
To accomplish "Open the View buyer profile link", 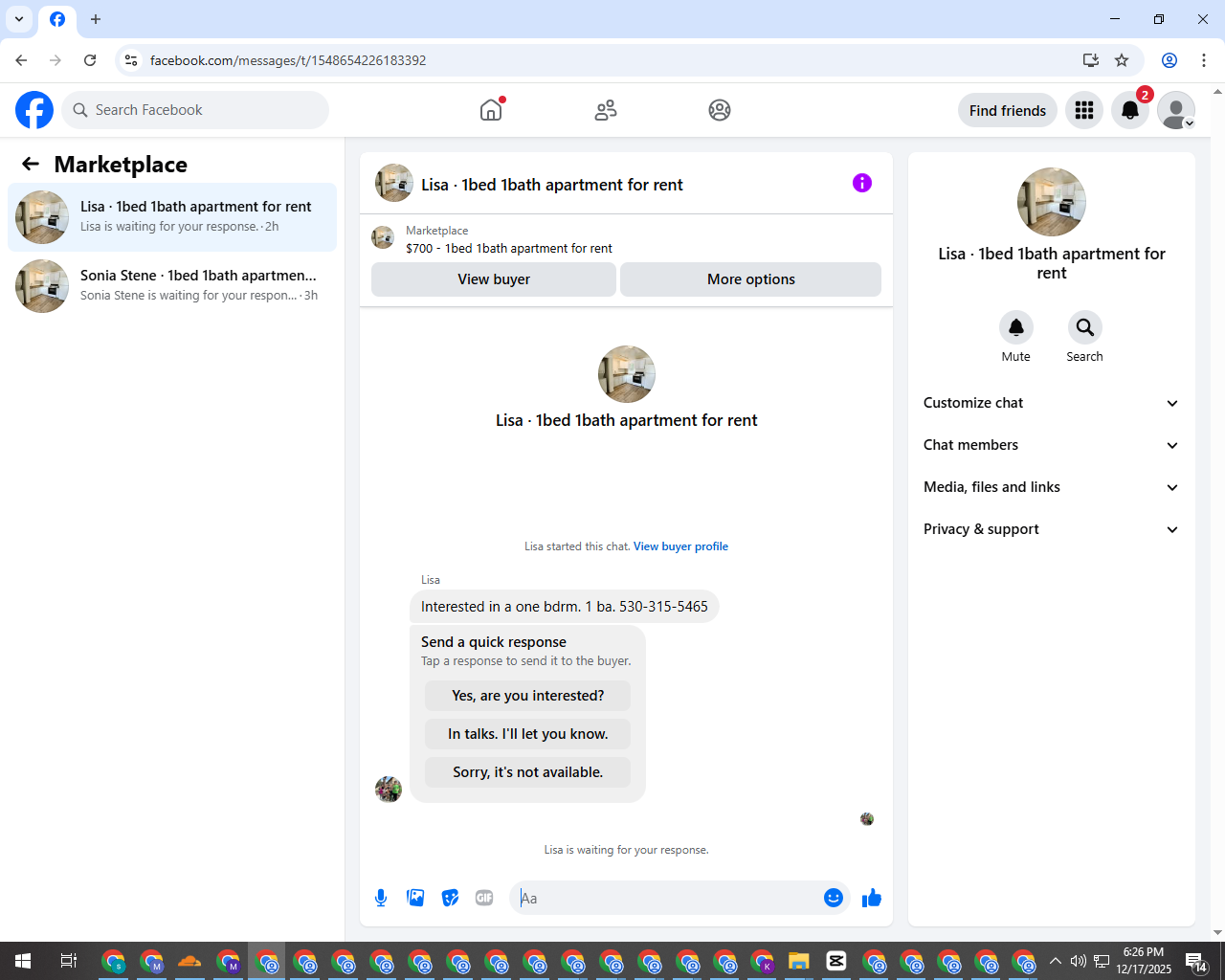I will 680,546.
